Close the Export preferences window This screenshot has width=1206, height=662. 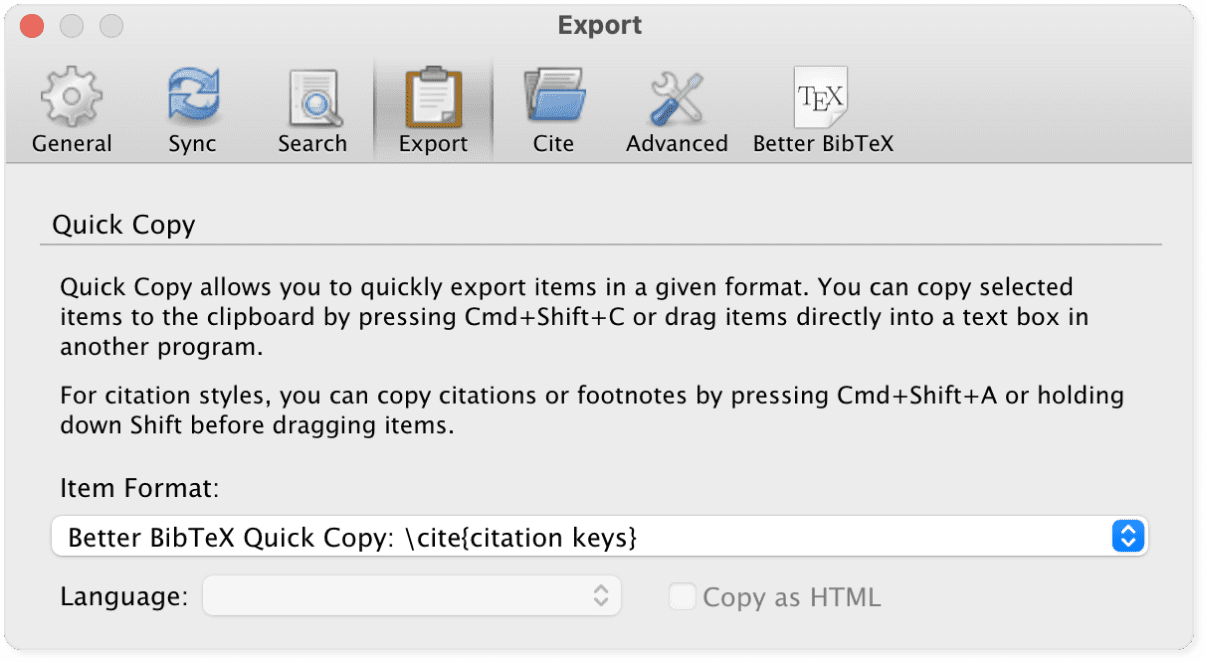coord(31,24)
